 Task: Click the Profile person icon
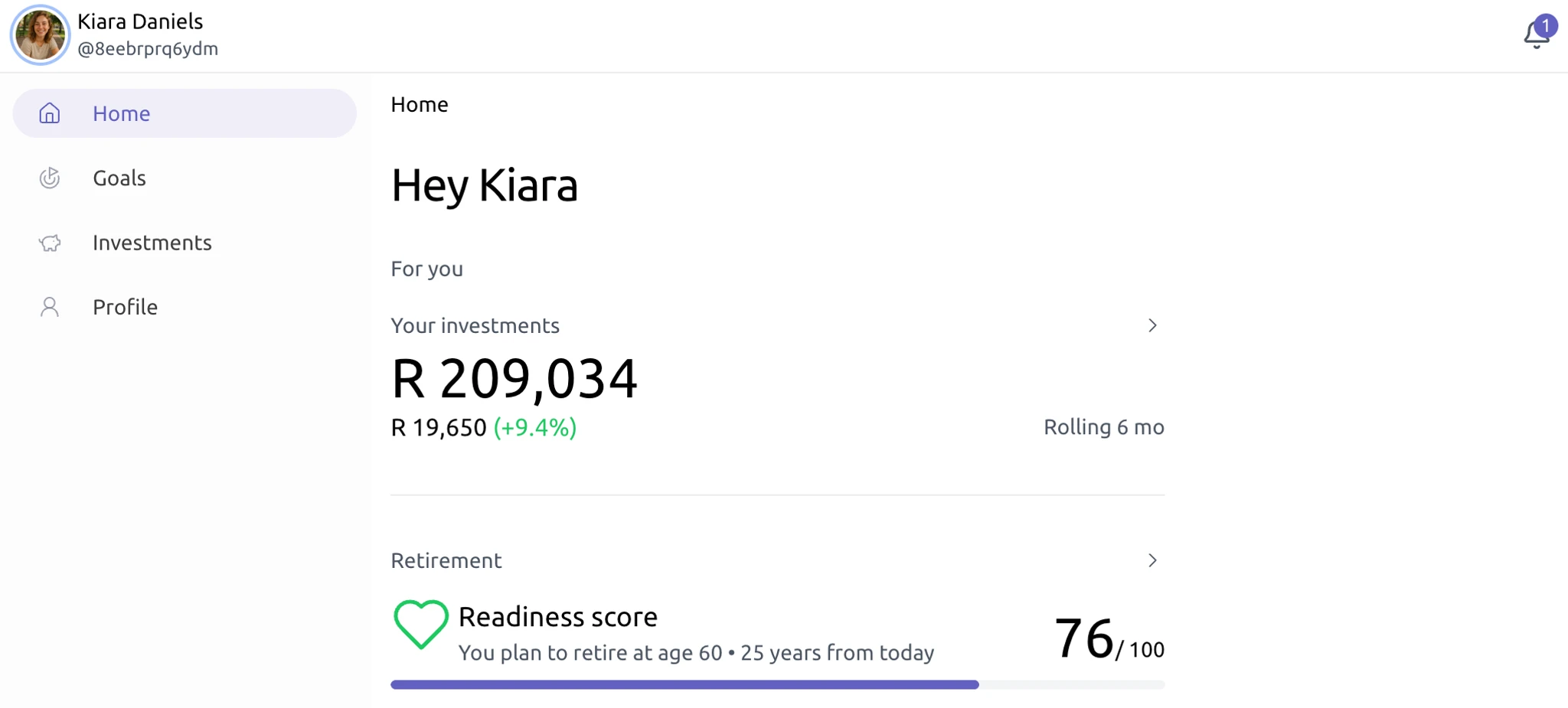pos(49,306)
